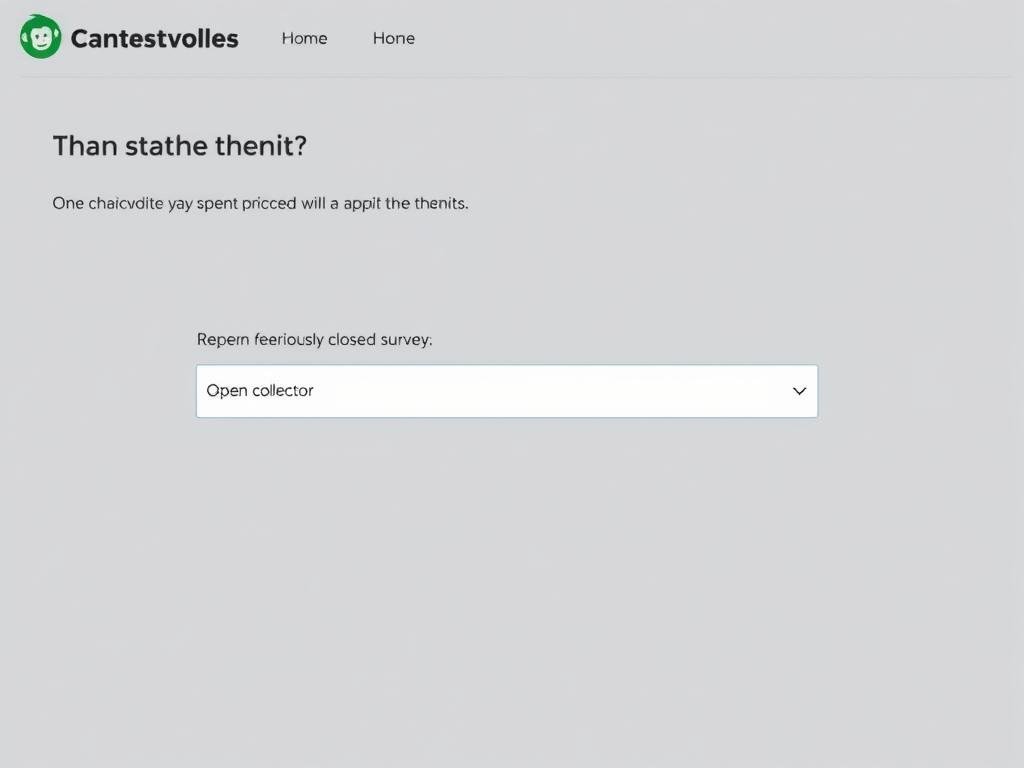Image resolution: width=1024 pixels, height=768 pixels.
Task: Select the Hone navigation item
Action: (393, 38)
